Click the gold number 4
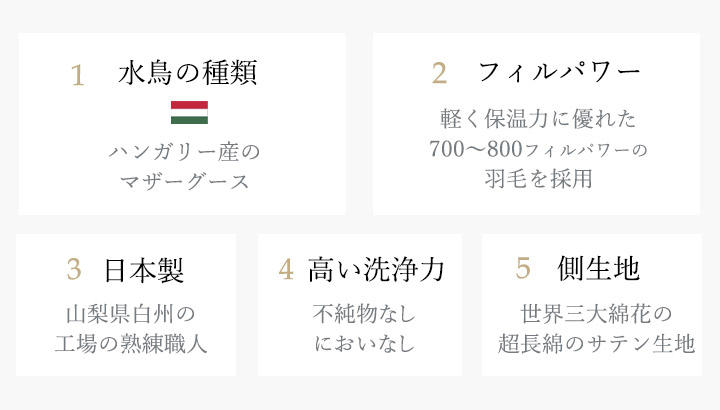This screenshot has height=410, width=720. (286, 269)
